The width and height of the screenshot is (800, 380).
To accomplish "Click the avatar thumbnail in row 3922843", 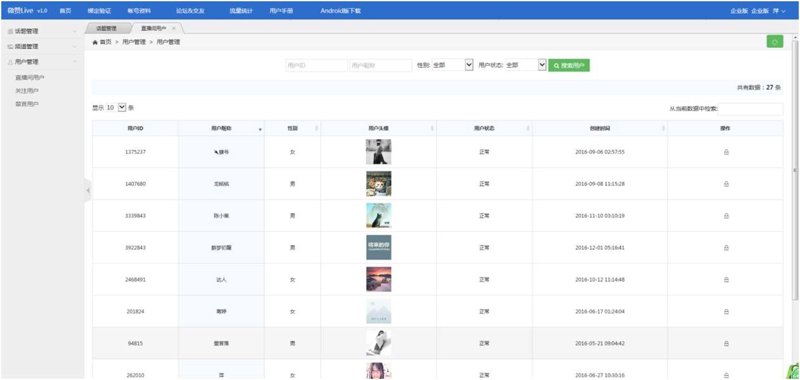I will [379, 247].
